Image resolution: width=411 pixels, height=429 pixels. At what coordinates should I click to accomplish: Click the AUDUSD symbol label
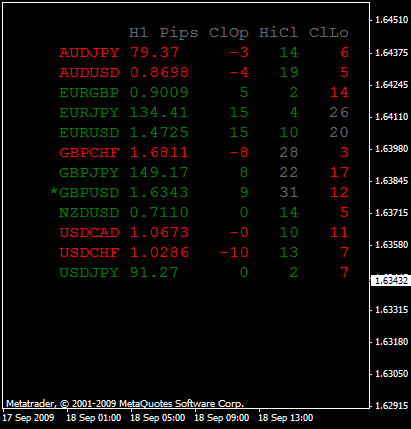pos(89,73)
